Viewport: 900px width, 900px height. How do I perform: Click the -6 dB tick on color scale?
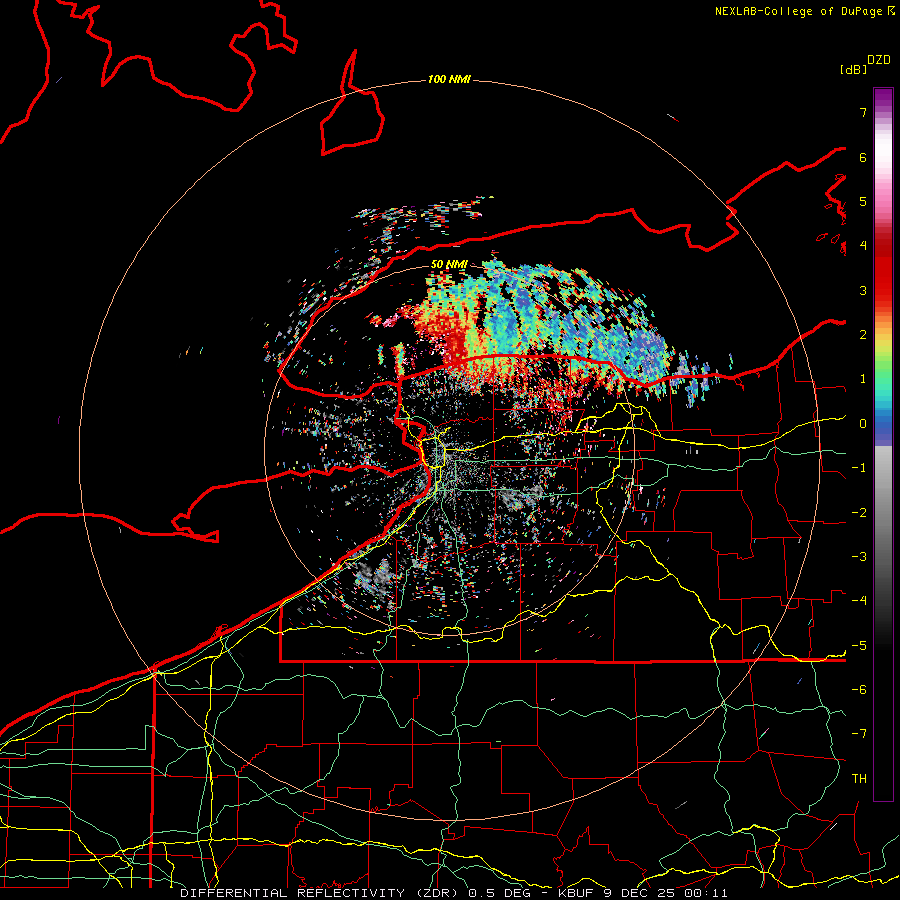pyautogui.click(x=859, y=690)
